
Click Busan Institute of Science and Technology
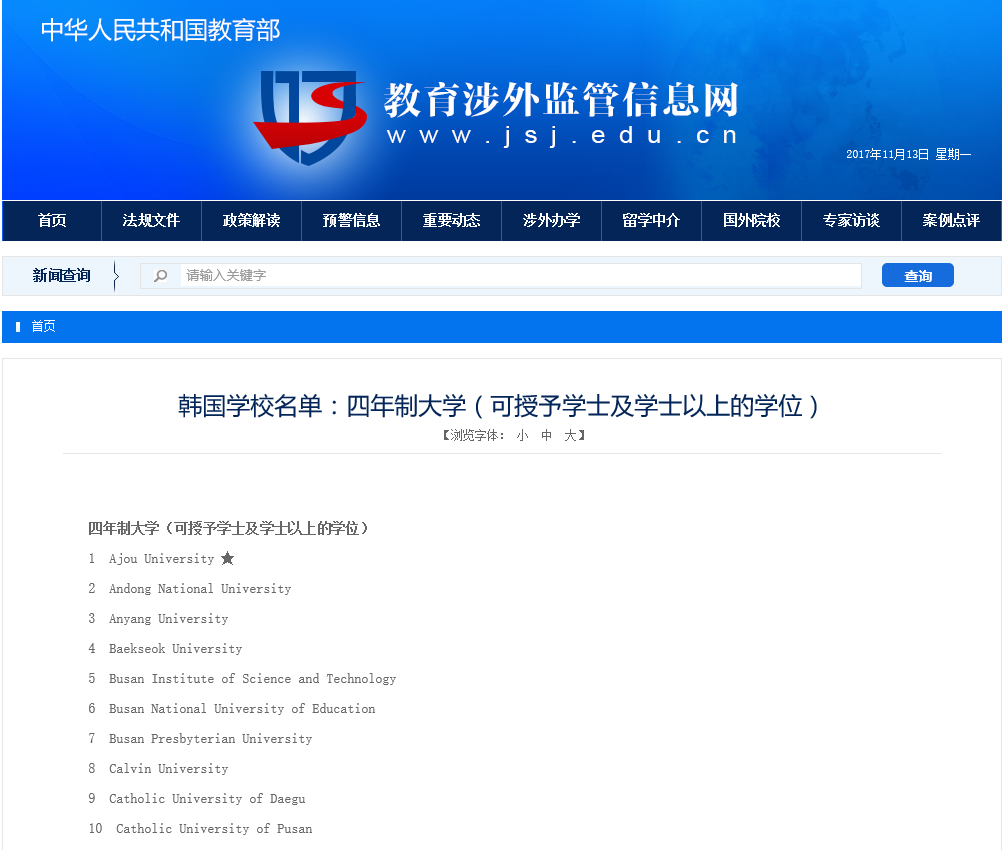pyautogui.click(x=253, y=679)
